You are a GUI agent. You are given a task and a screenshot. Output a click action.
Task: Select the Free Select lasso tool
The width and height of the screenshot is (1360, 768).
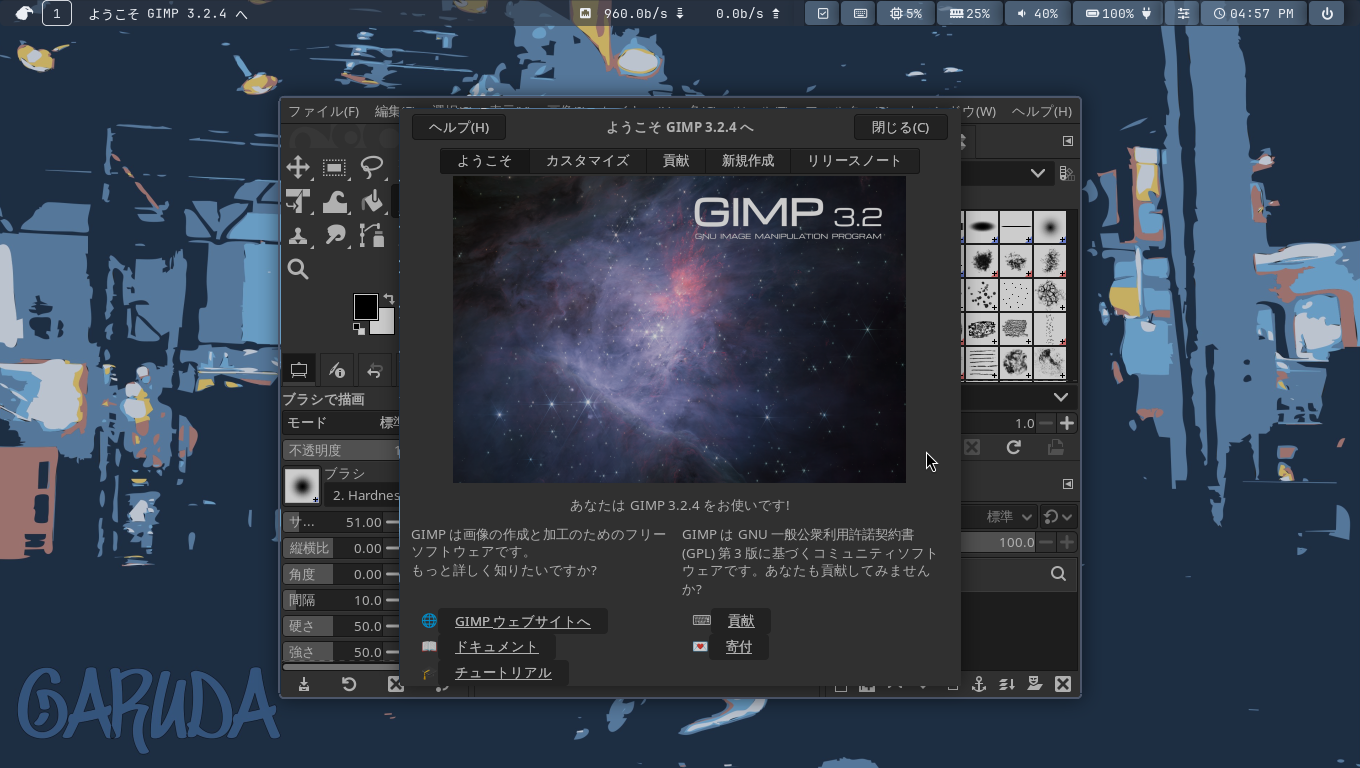372,167
